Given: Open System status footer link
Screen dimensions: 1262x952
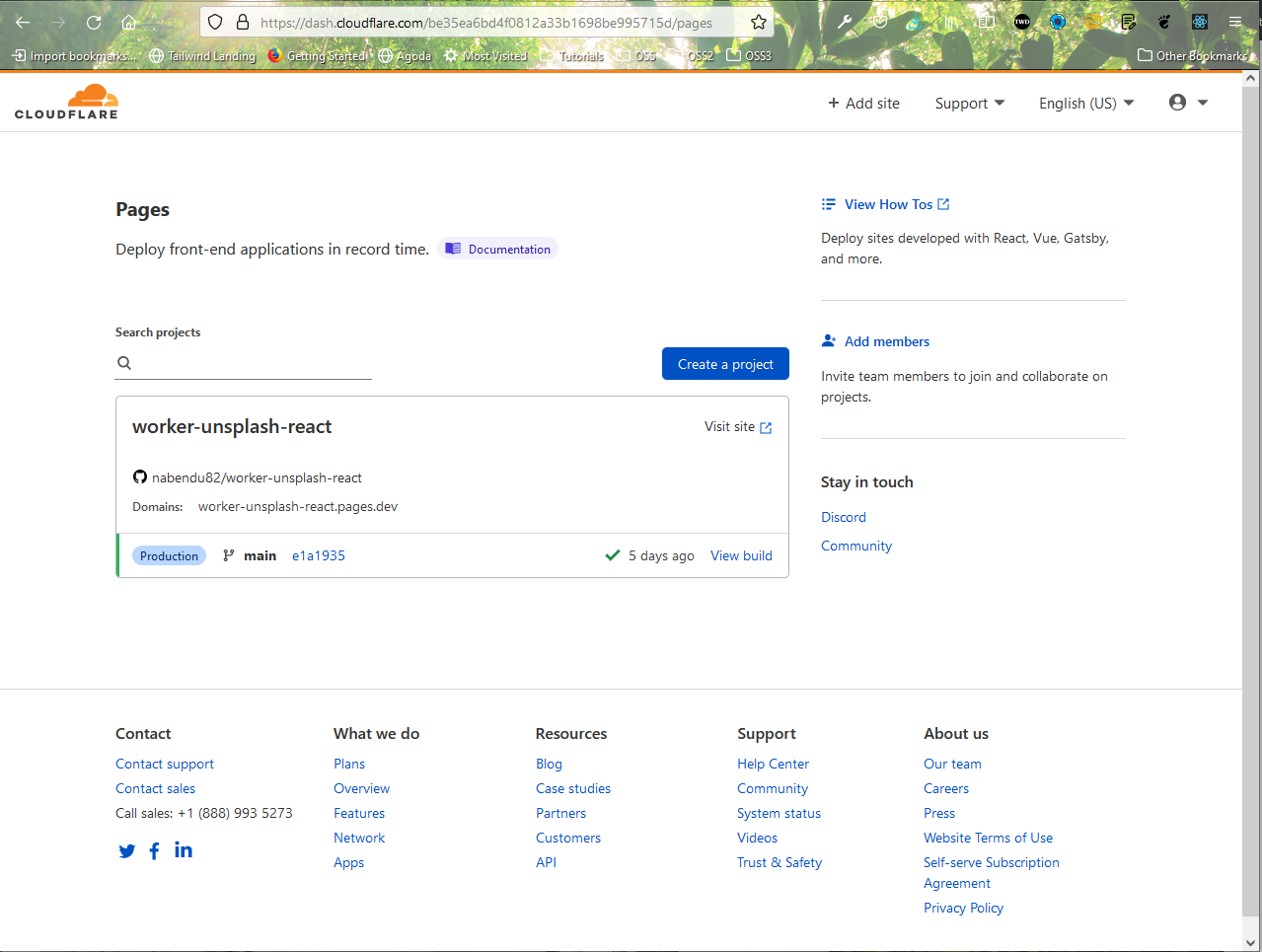Looking at the screenshot, I should [x=779, y=814].
